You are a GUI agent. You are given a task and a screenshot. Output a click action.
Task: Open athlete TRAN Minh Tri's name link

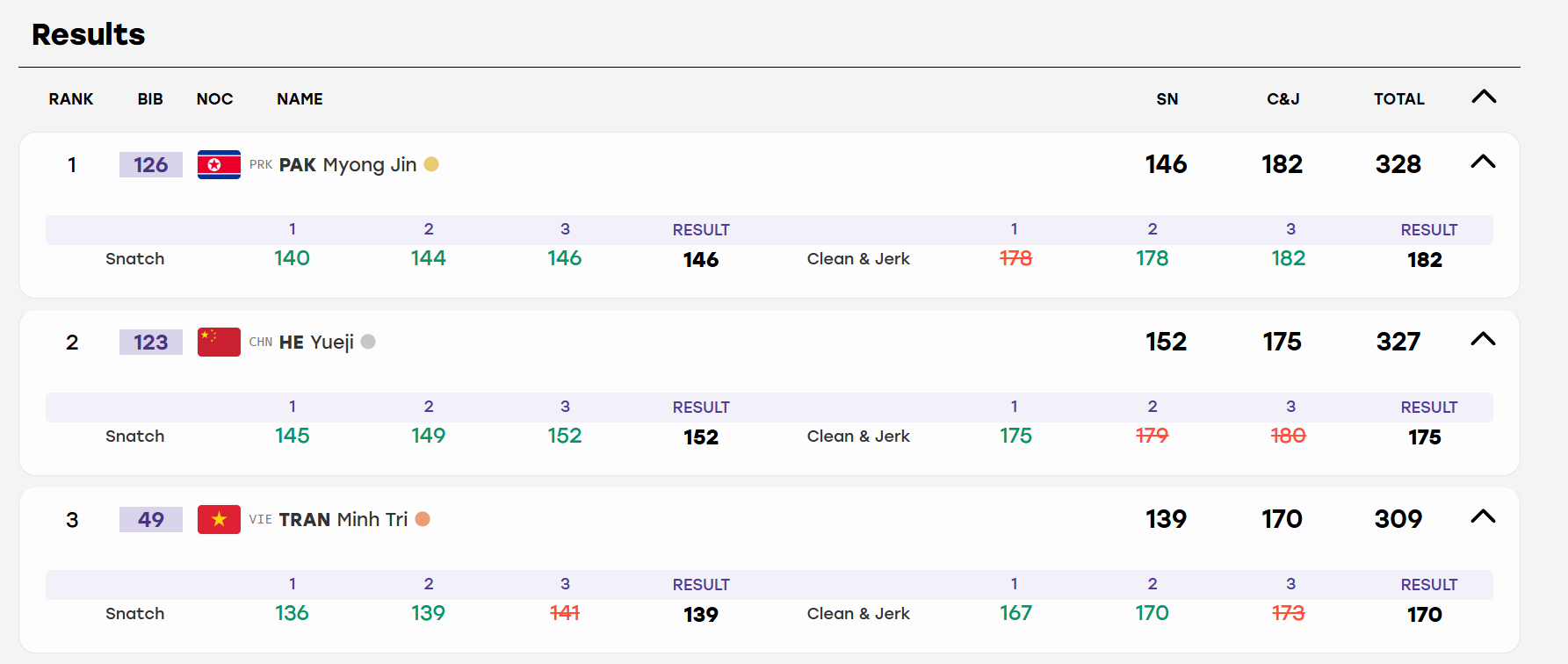click(343, 520)
